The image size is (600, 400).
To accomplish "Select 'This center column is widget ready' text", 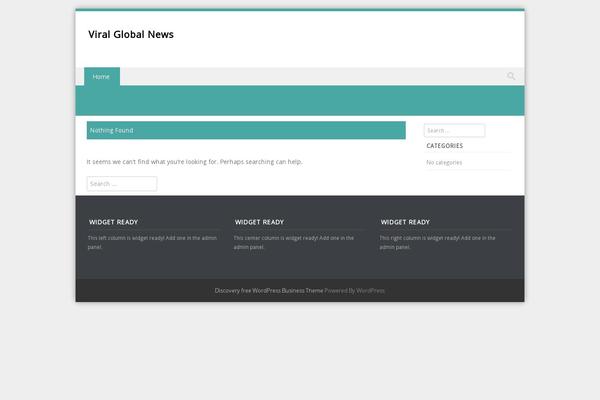I will click(x=294, y=242).
